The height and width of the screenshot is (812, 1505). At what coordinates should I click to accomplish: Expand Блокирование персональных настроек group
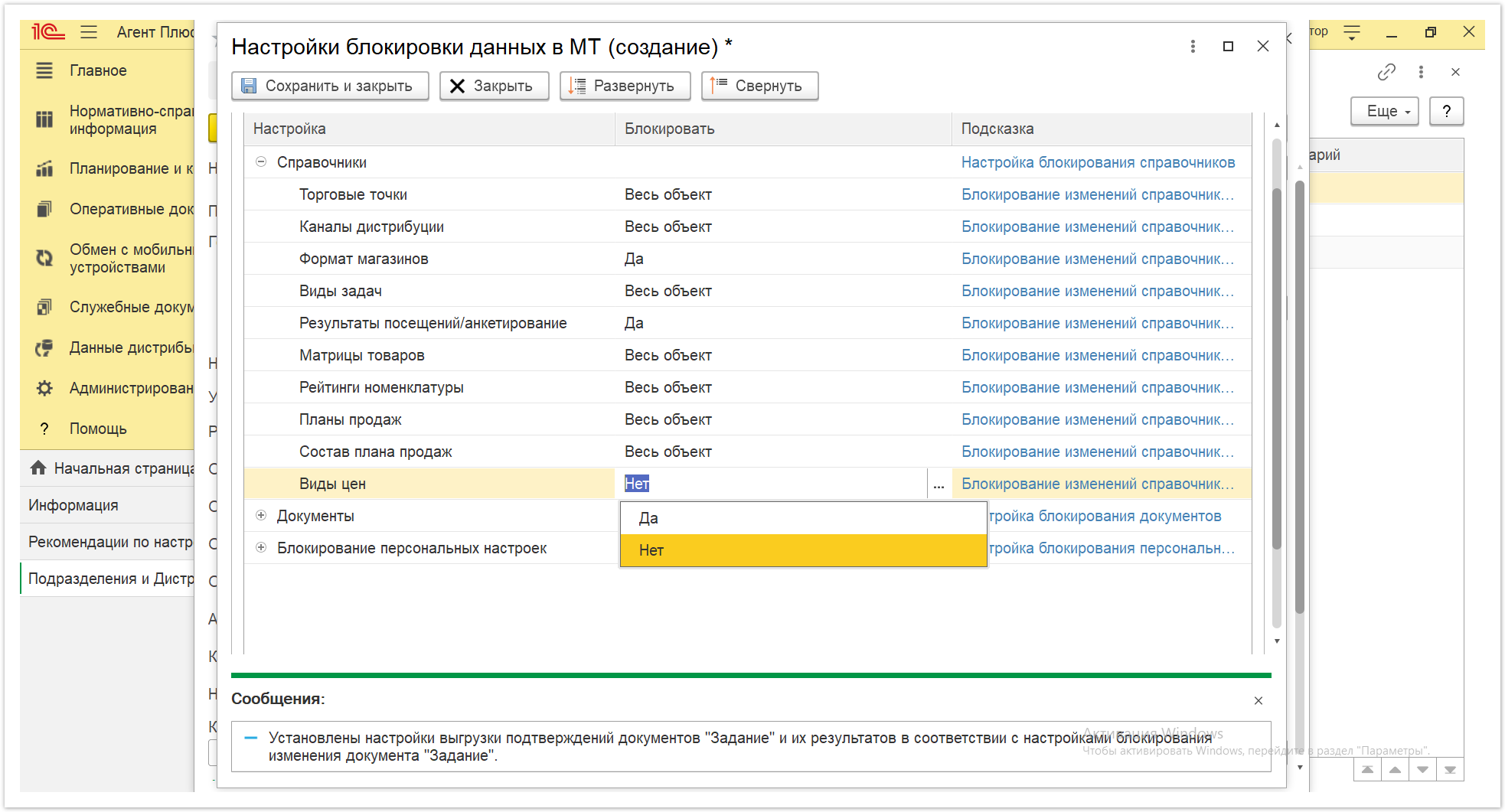point(261,548)
